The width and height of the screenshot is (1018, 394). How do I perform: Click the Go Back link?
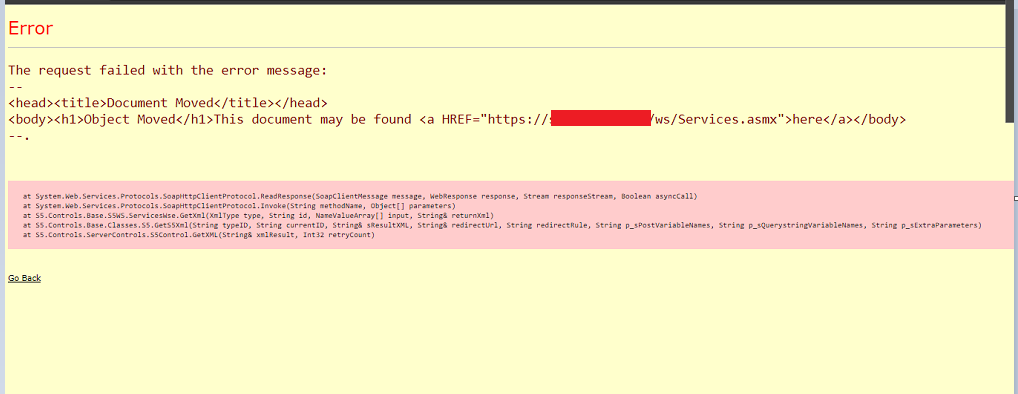pyautogui.click(x=25, y=278)
